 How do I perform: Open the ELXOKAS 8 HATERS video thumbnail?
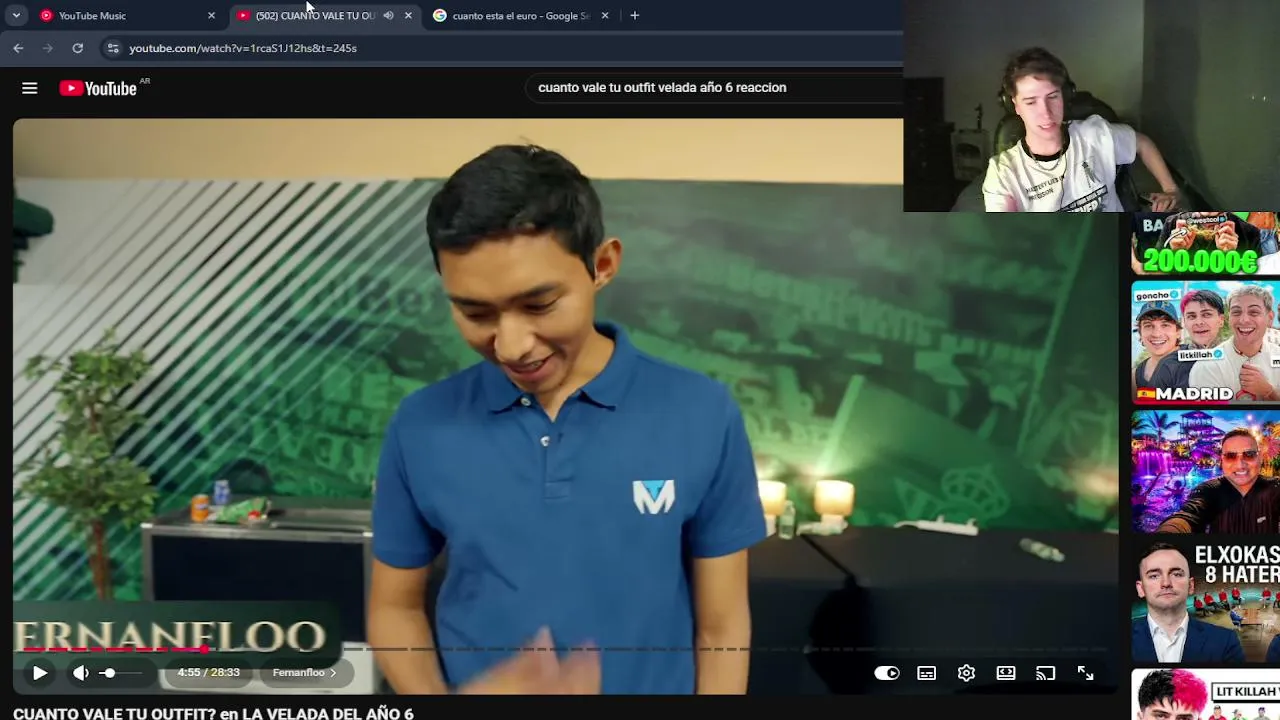tap(1205, 602)
